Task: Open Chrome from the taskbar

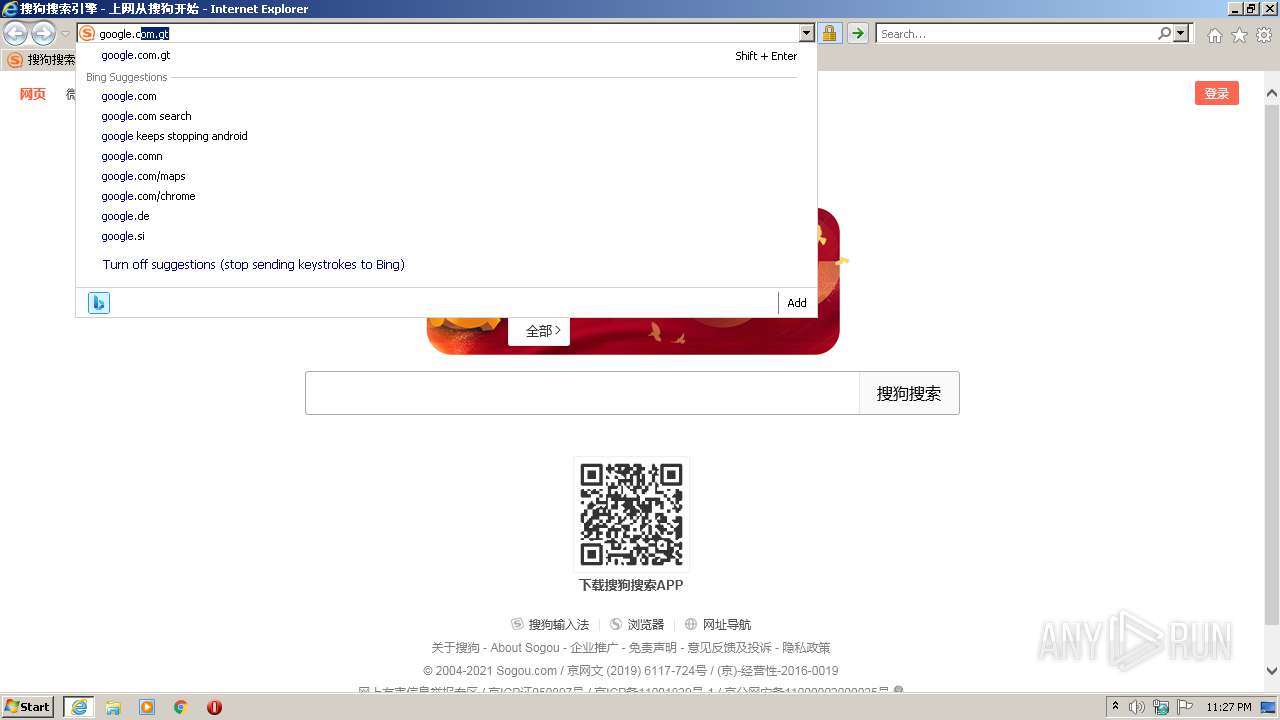Action: point(181,707)
